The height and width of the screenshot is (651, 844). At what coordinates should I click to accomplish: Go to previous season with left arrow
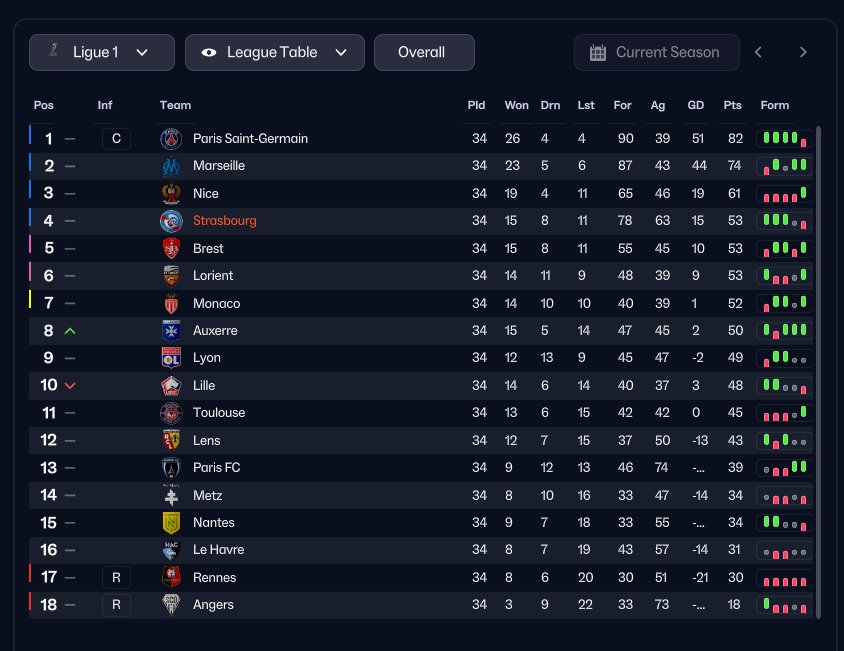[758, 52]
